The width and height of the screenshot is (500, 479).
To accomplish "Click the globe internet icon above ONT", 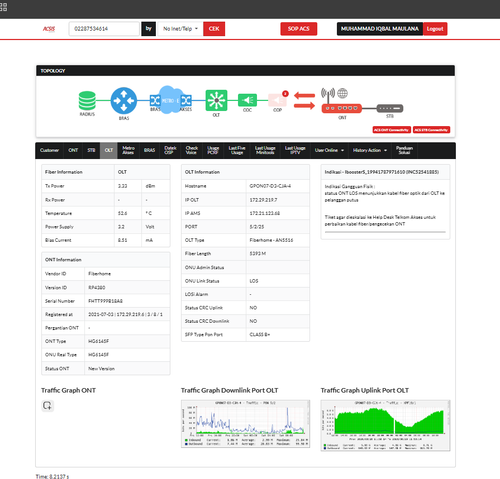I will point(342,93).
